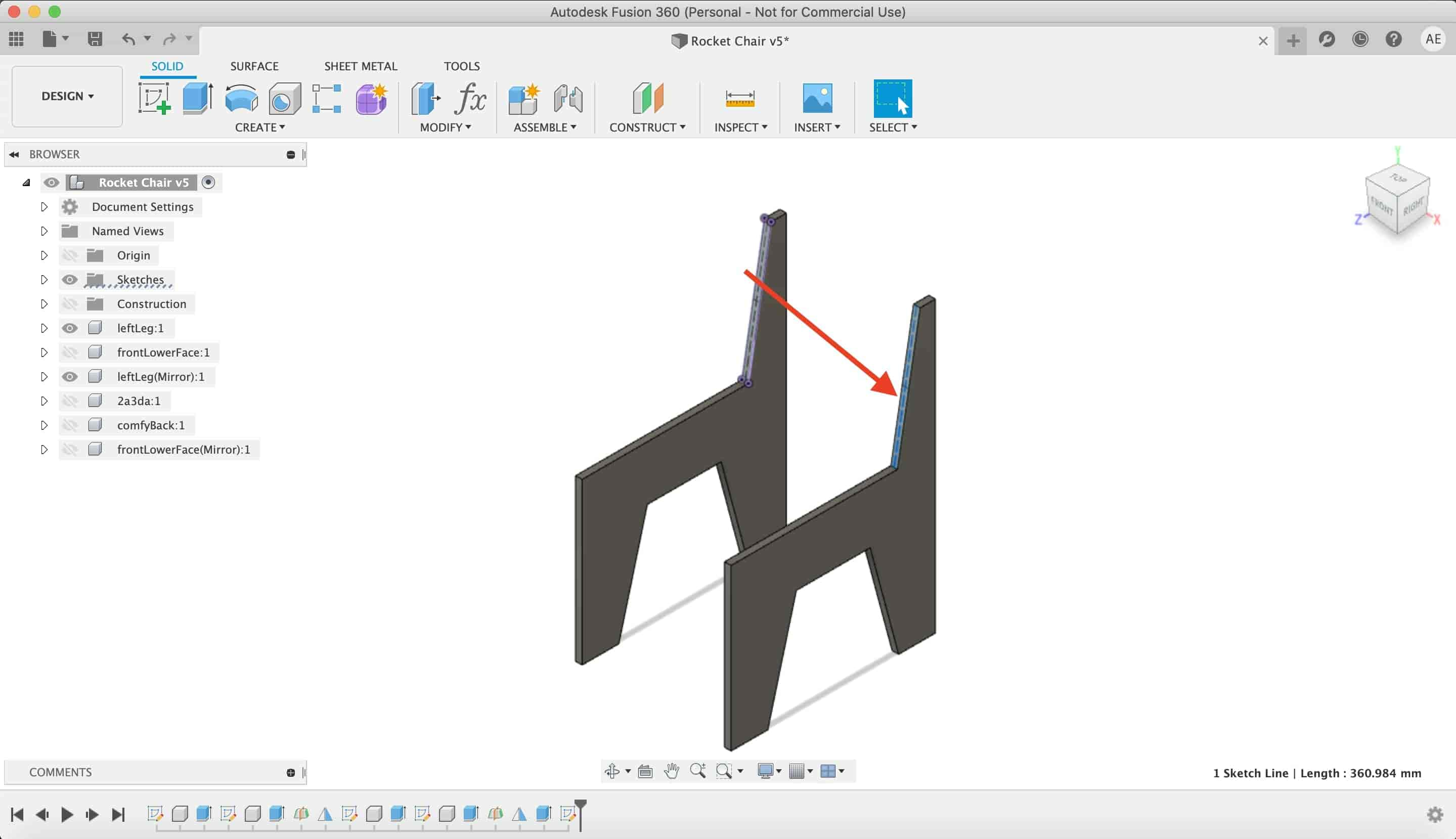1456x839 pixels.
Task: Switch to the TOOLS tab
Action: (462, 66)
